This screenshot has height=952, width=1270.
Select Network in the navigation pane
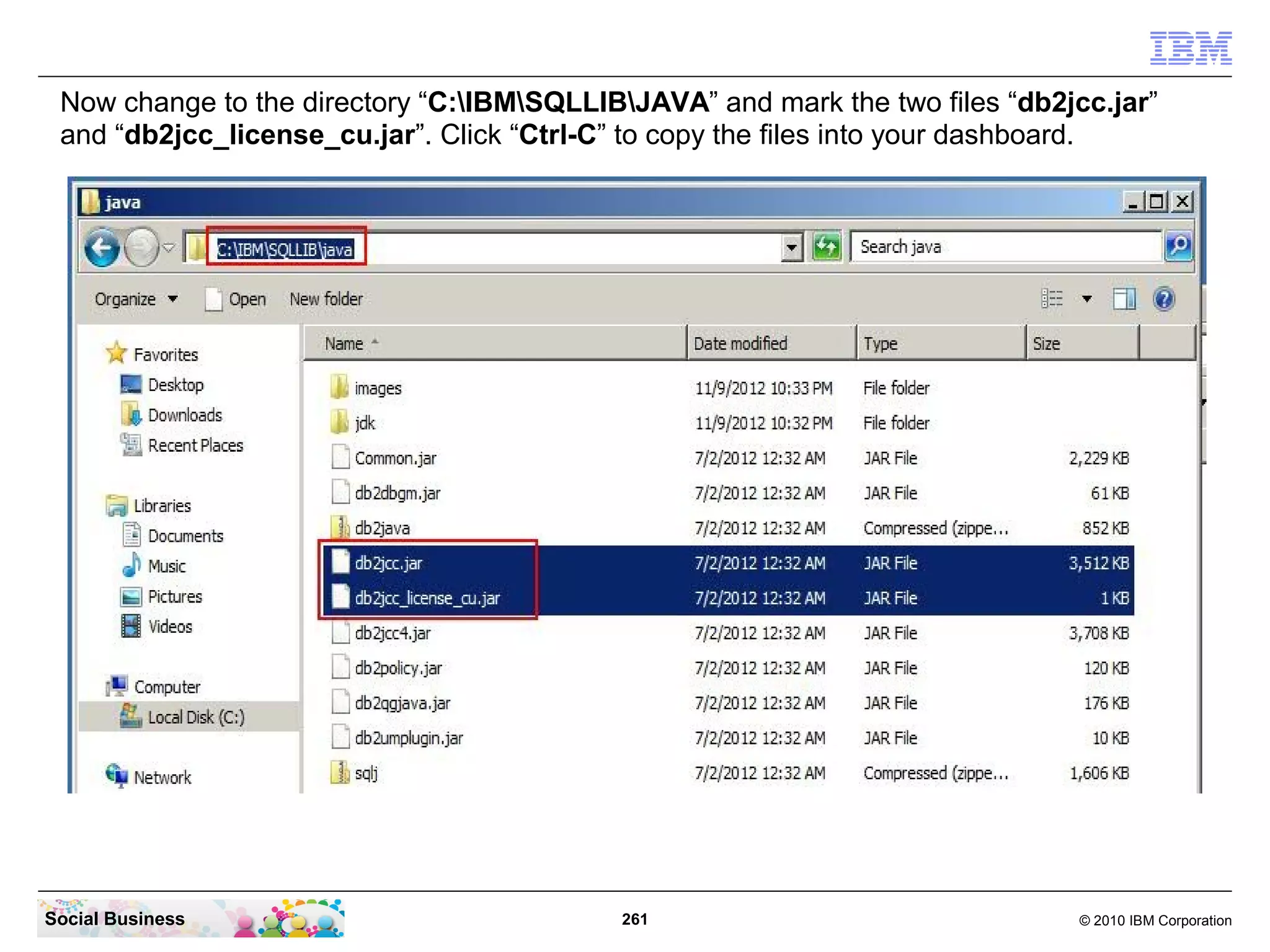pos(149,777)
